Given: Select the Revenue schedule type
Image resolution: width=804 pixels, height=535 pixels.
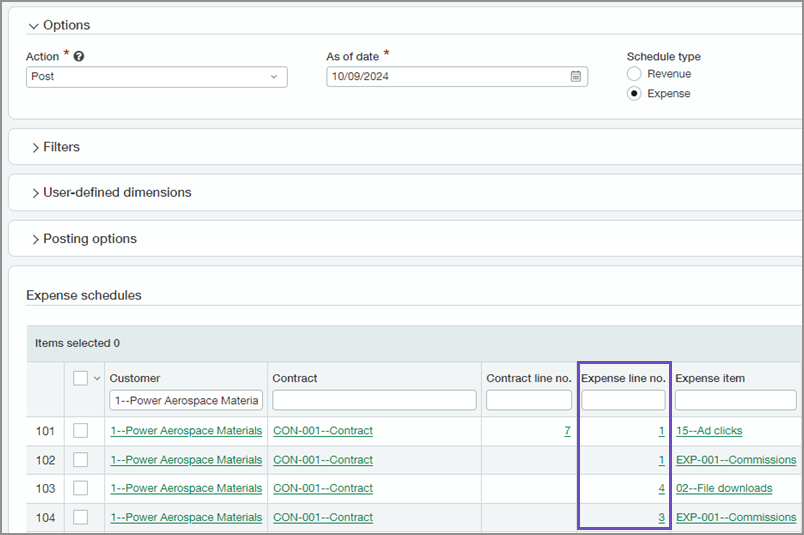Looking at the screenshot, I should coord(634,74).
